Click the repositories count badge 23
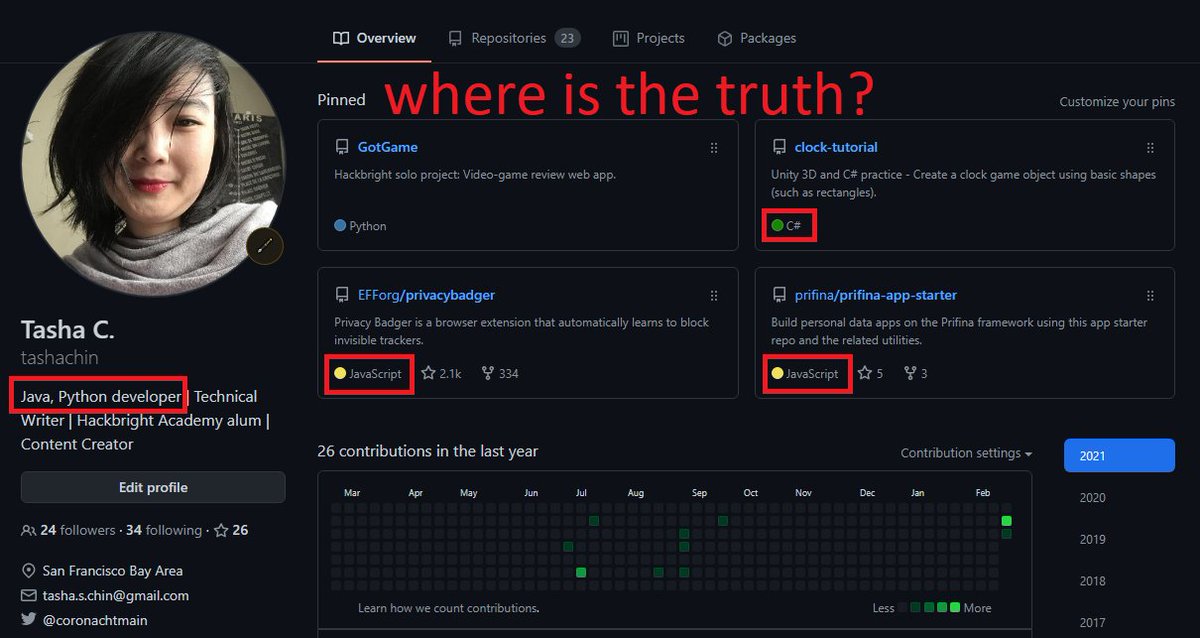The width and height of the screenshot is (1200, 638). coord(567,38)
